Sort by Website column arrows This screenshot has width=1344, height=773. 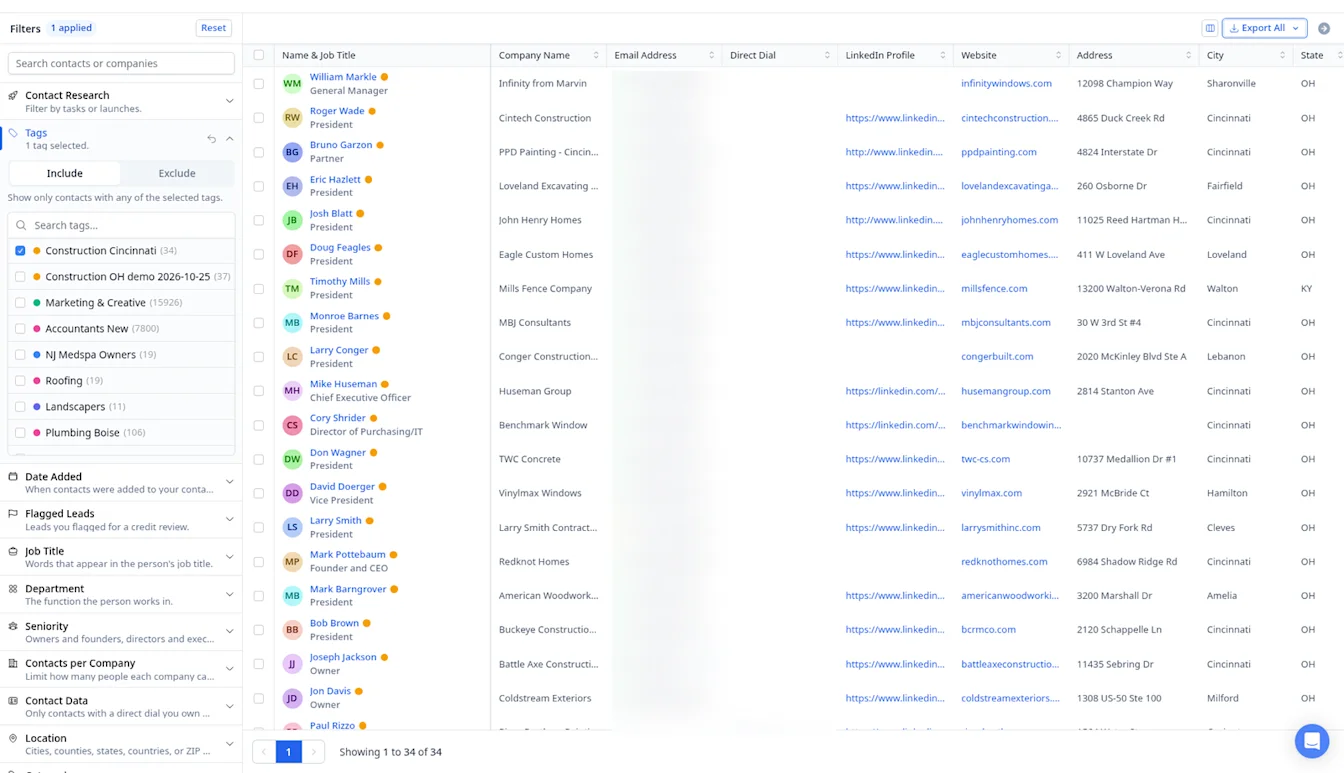point(1058,55)
